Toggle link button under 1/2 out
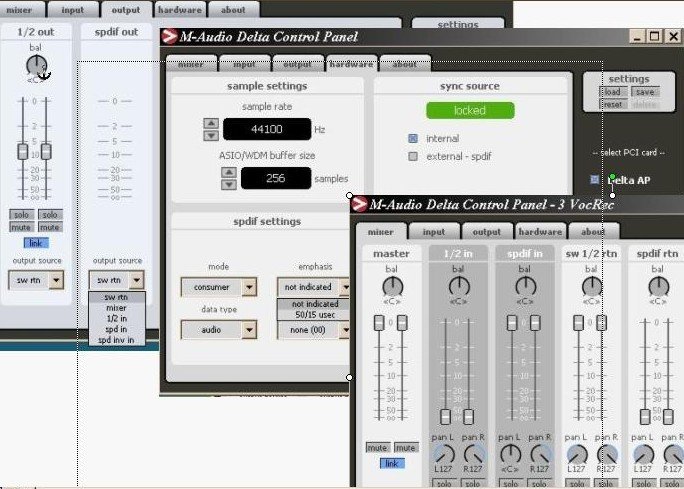 pos(36,243)
